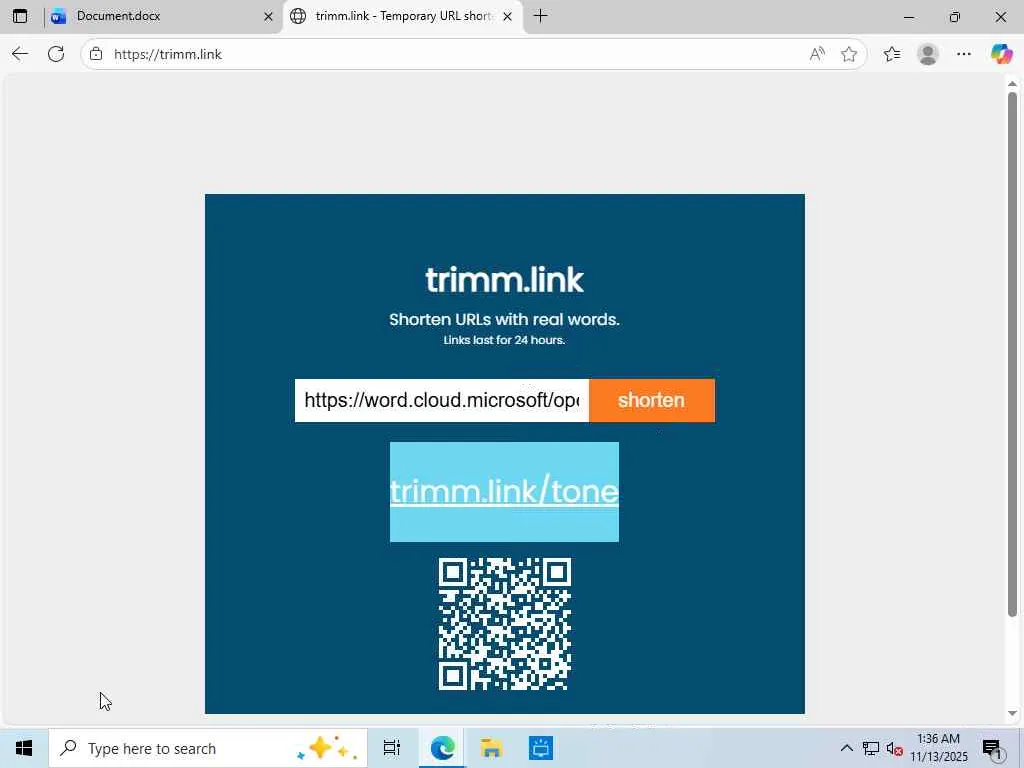The image size is (1024, 768).
Task: Click the page vertical scrollbar
Action: point(1012,353)
